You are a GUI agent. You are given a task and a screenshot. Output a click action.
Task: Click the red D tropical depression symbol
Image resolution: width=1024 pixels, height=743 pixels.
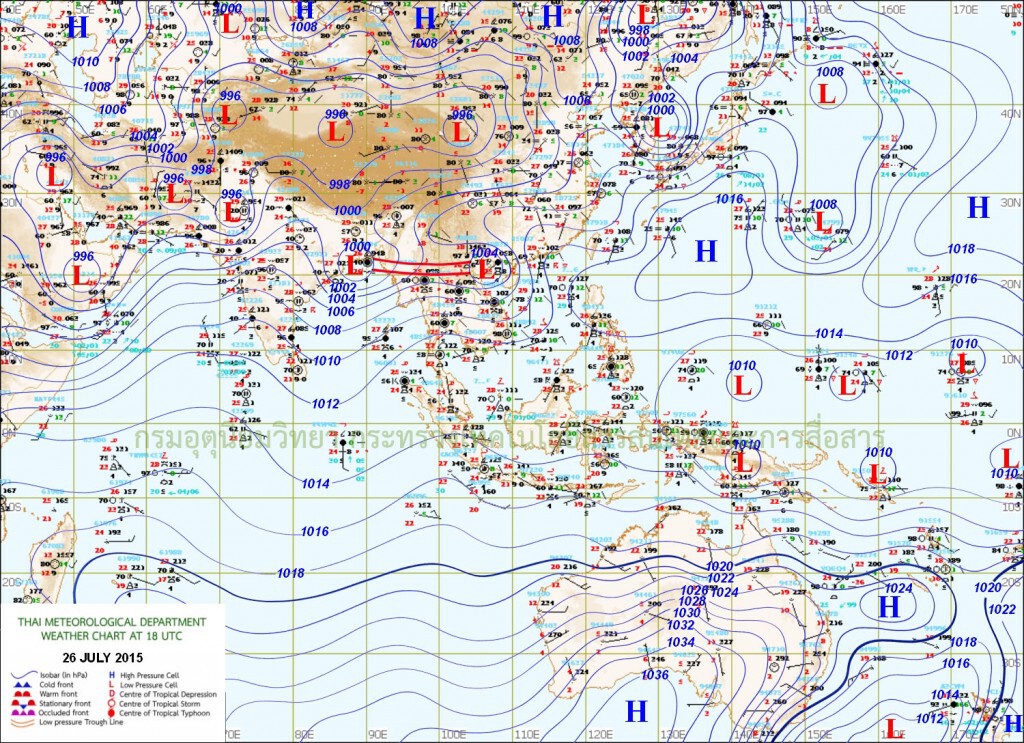[112, 694]
